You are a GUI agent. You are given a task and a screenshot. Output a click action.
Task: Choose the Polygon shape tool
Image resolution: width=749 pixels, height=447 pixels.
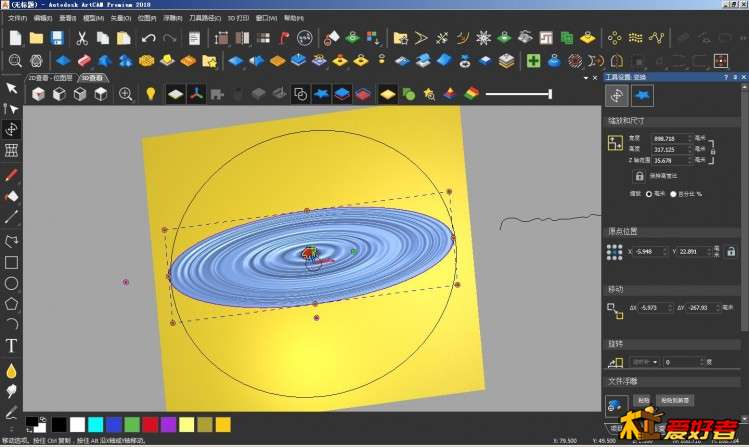pyautogui.click(x=11, y=303)
